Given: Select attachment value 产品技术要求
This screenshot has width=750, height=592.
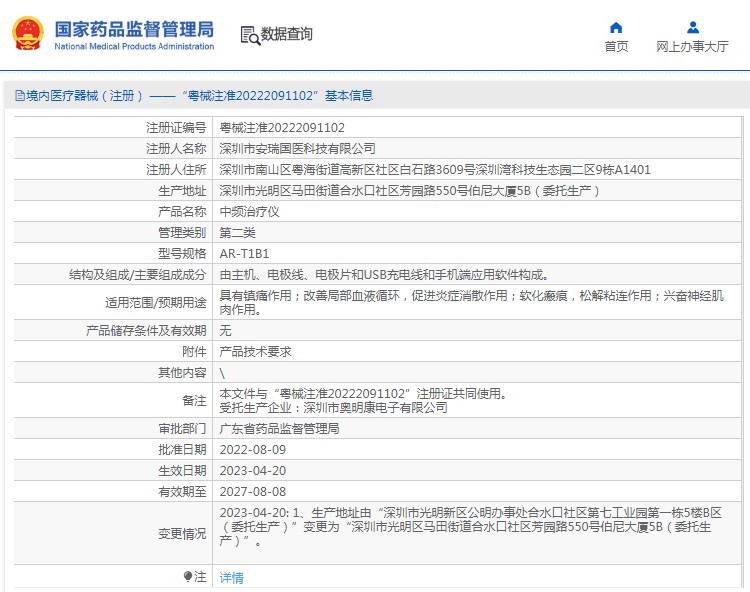Looking at the screenshot, I should [x=255, y=351].
